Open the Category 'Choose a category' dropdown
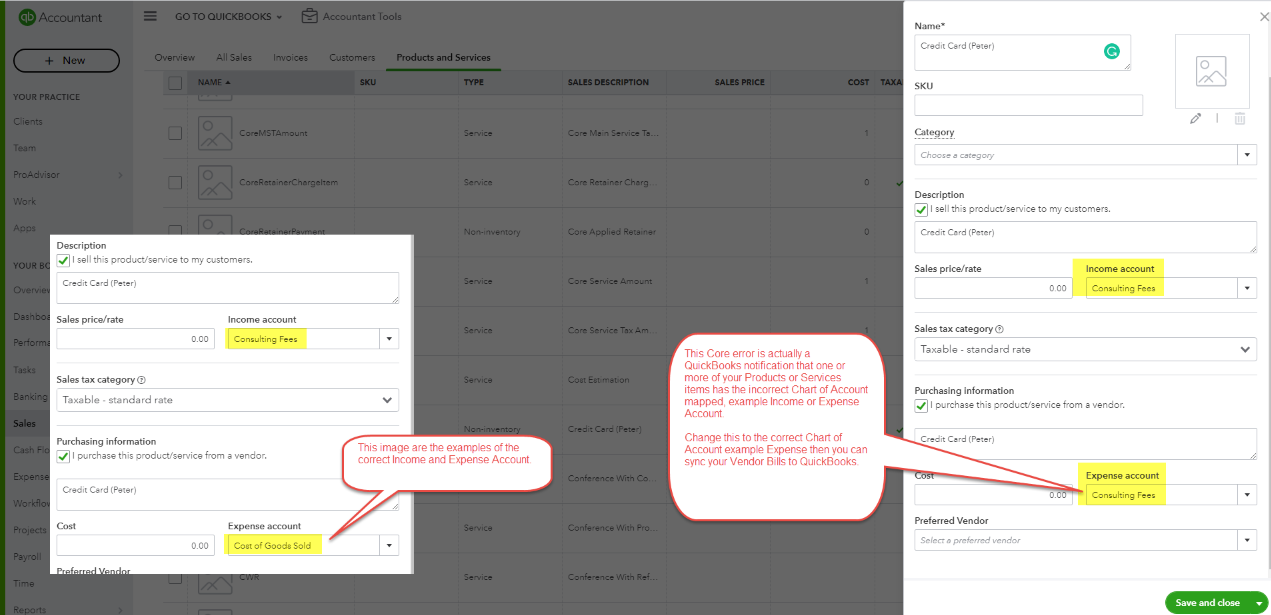Screen dimensions: 1271x615 tap(1247, 155)
